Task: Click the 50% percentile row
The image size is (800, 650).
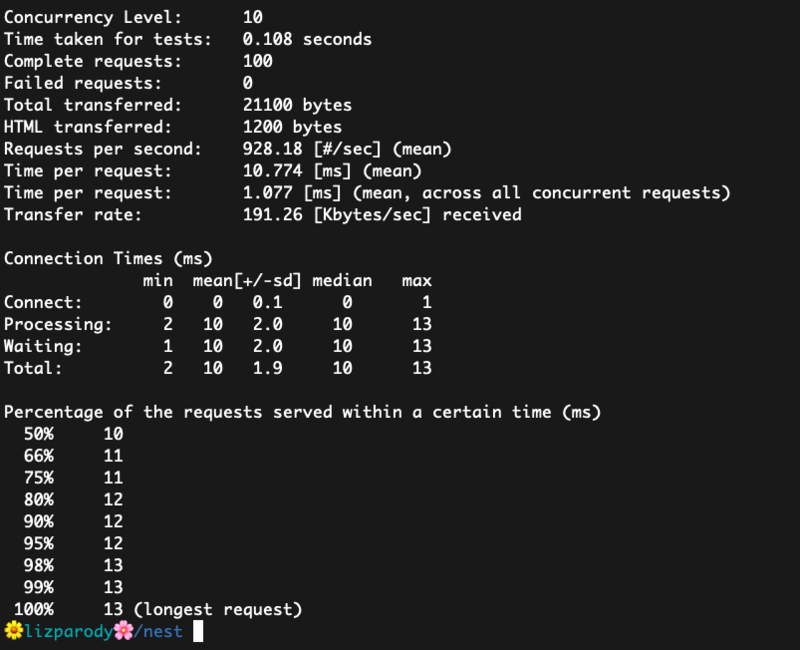Action: tap(73, 434)
